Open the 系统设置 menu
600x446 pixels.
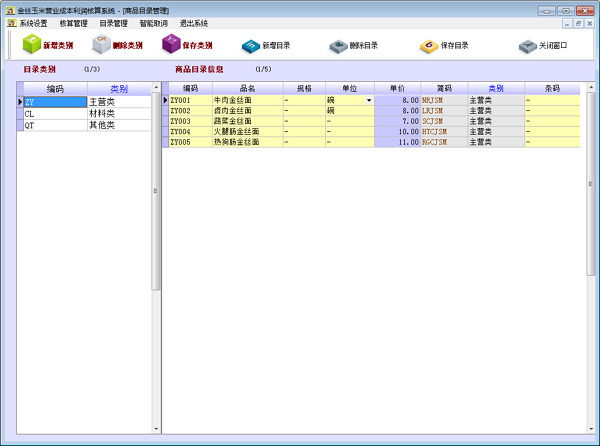(33, 24)
